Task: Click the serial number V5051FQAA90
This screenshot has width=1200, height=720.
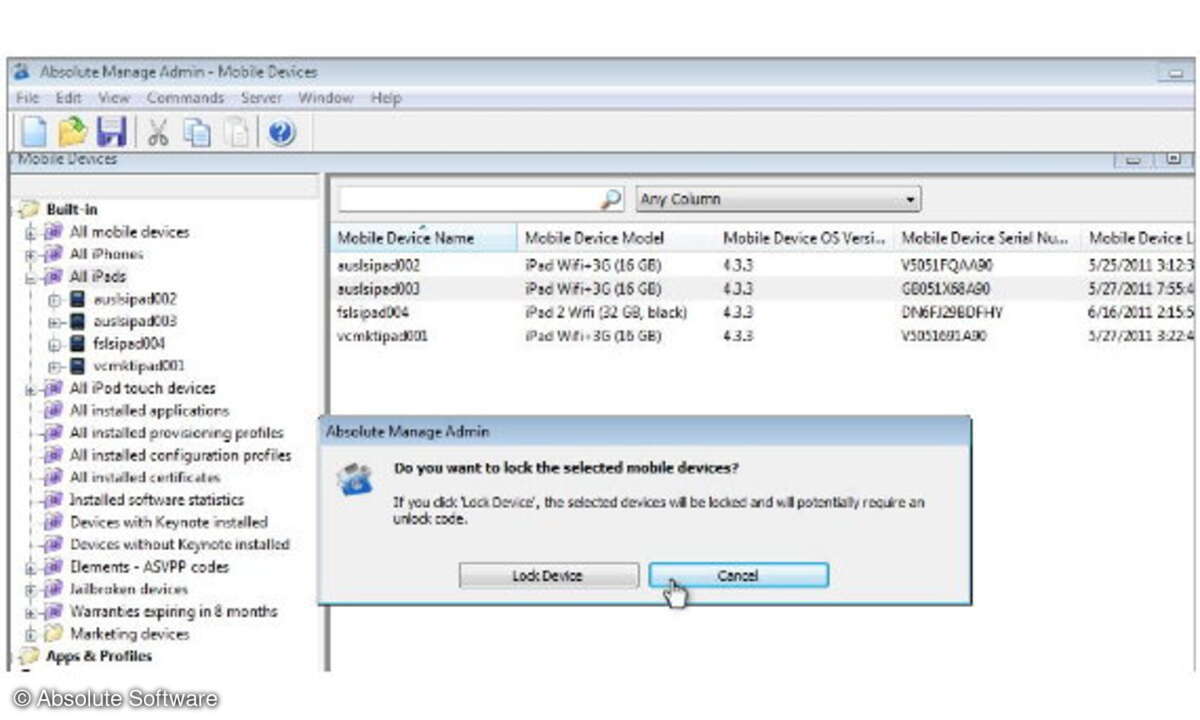Action: [948, 266]
